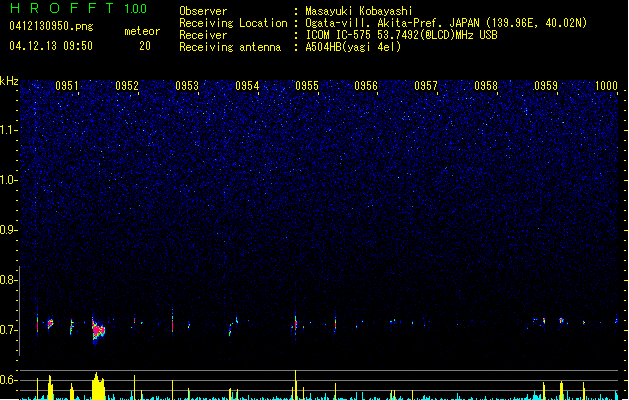Click the ICOM IC-575 receiver text

(401, 35)
